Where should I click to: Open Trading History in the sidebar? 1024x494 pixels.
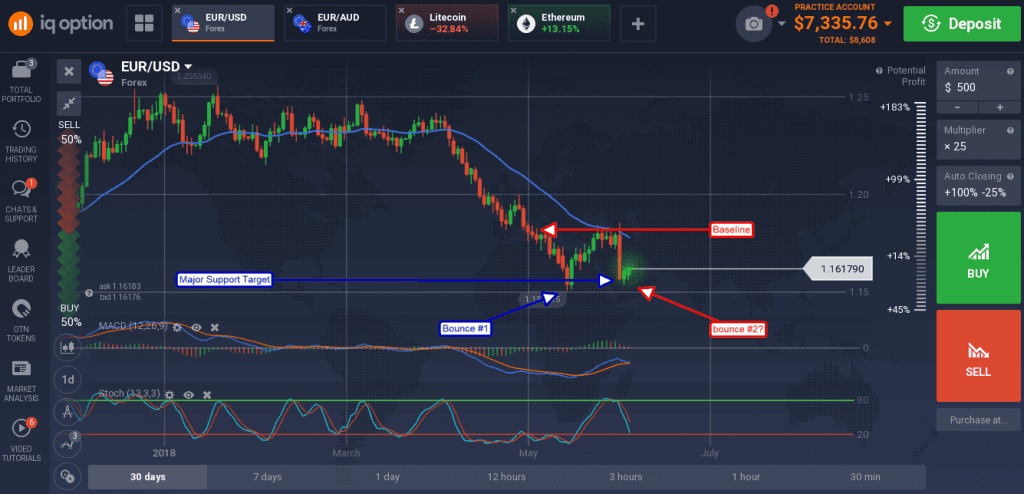pyautogui.click(x=22, y=141)
